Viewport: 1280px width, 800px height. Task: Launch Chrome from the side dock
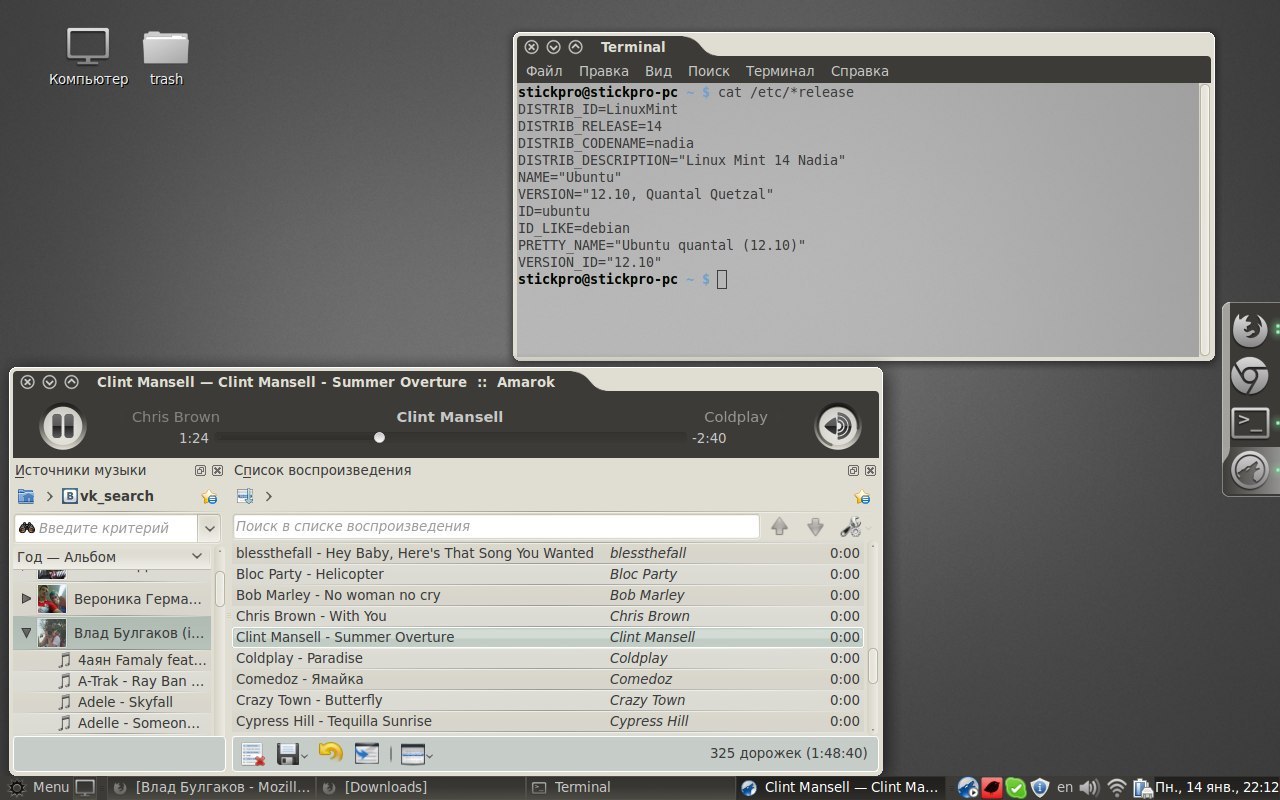(1250, 376)
